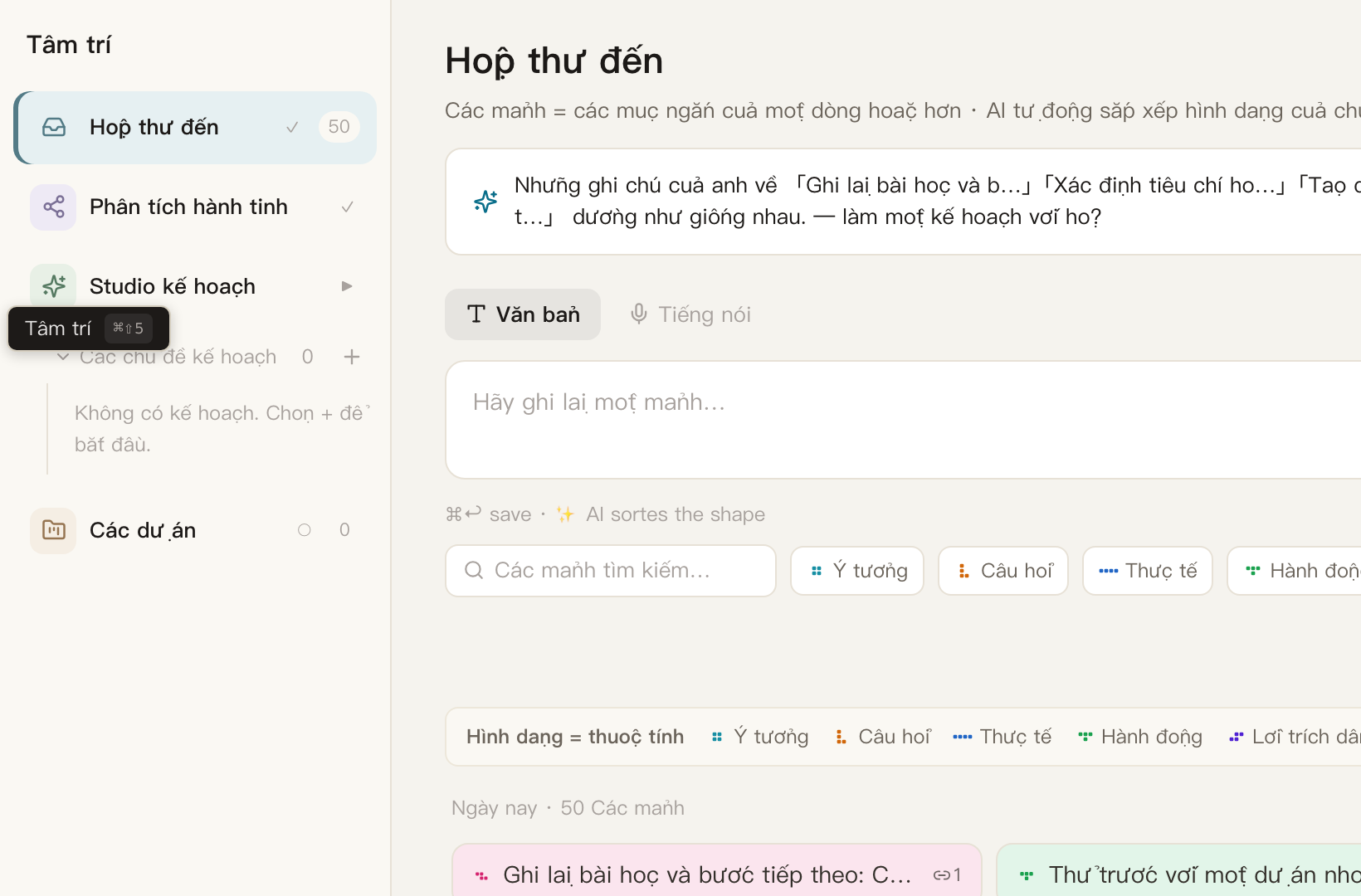Filter by Hành động chip next to search
Viewport: 1361px width, 896px height.
point(1295,571)
